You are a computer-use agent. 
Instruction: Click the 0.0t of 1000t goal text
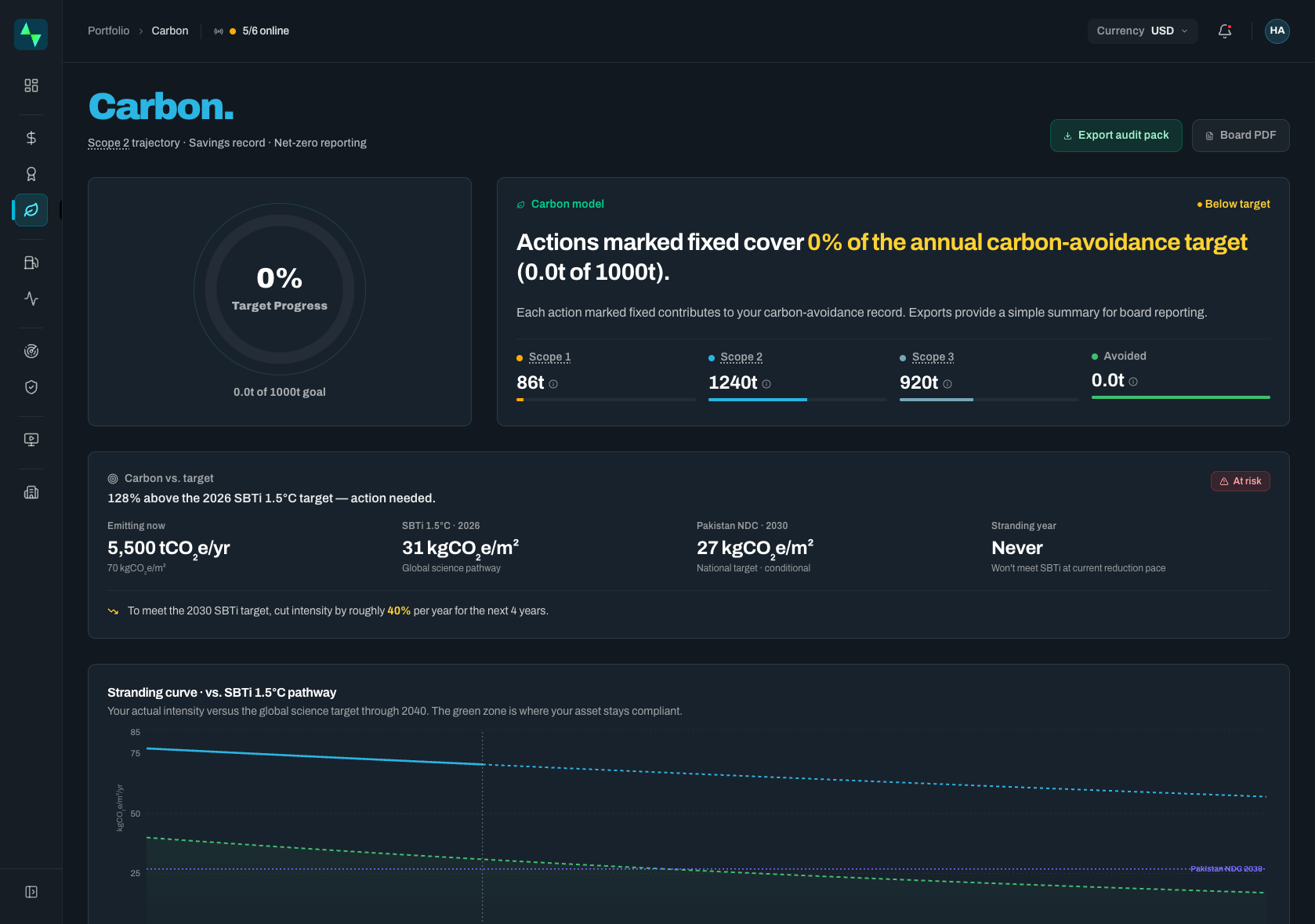click(x=280, y=393)
